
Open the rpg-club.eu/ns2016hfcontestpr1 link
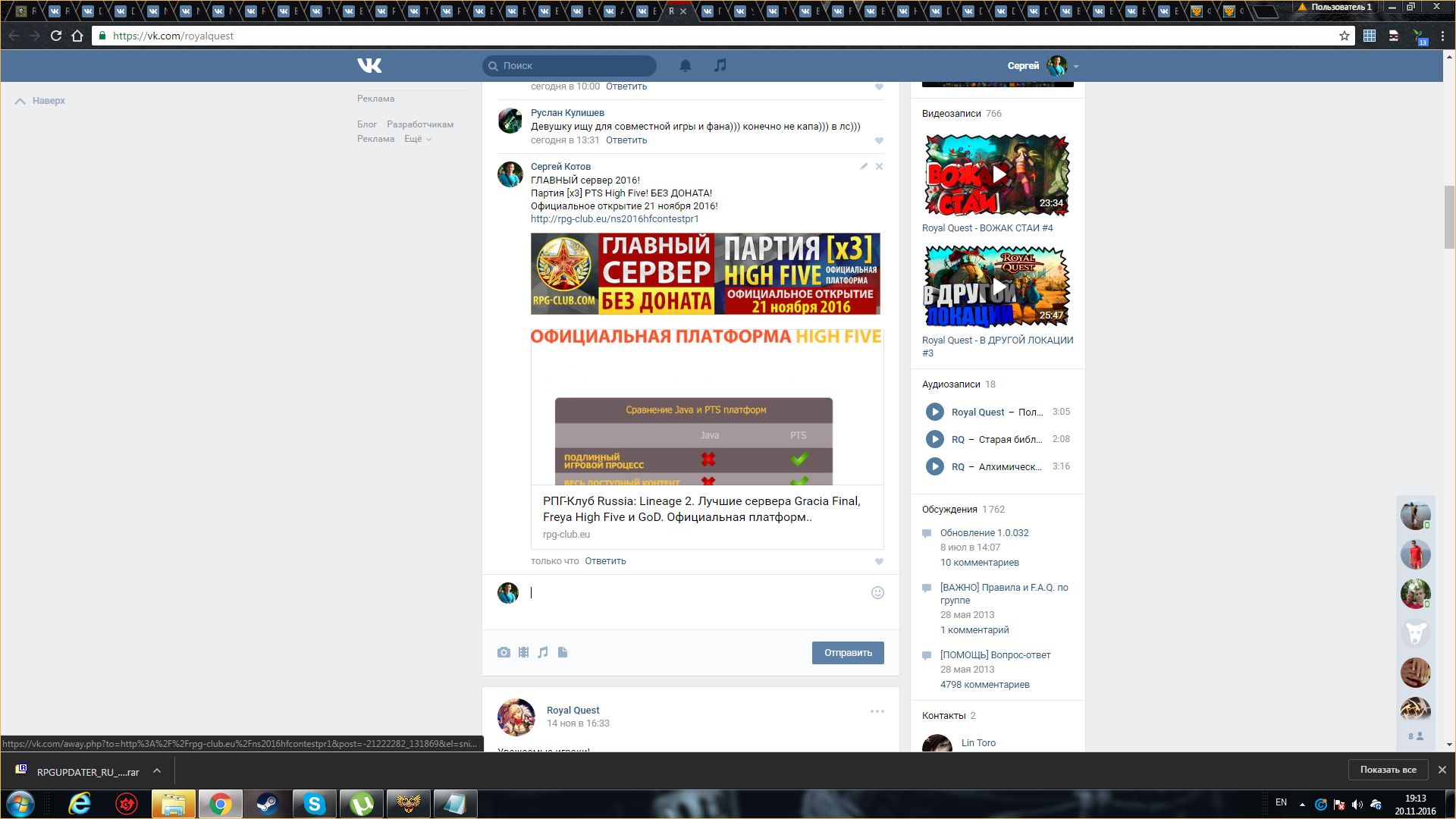(615, 219)
